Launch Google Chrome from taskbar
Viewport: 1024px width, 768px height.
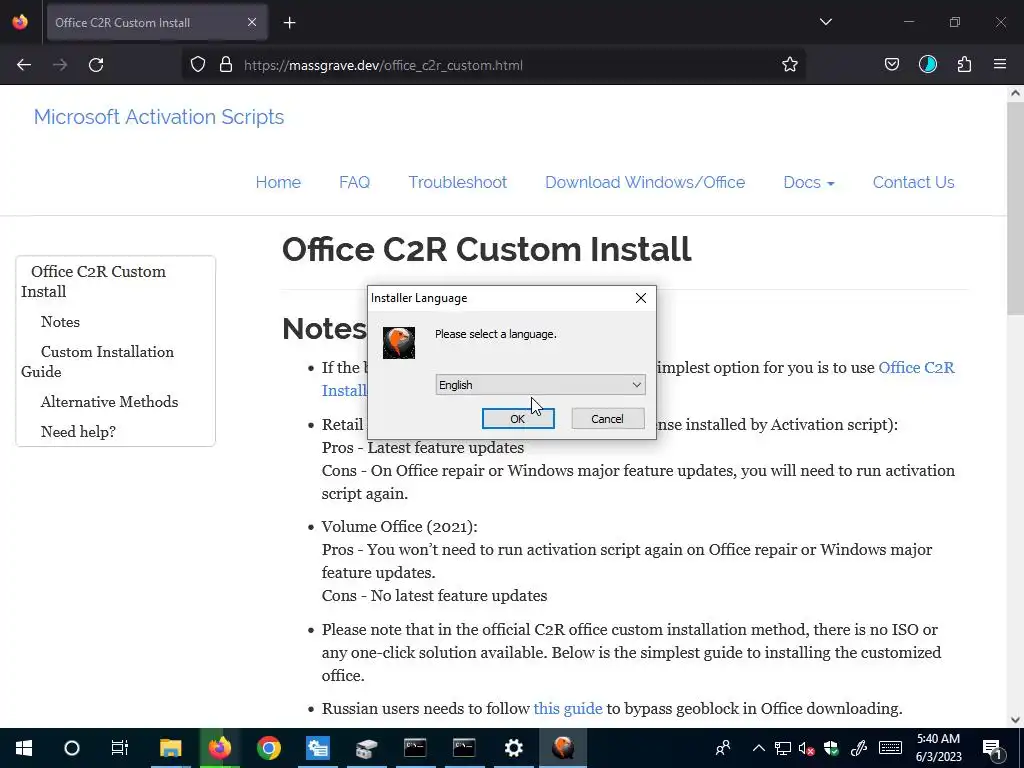(268, 748)
